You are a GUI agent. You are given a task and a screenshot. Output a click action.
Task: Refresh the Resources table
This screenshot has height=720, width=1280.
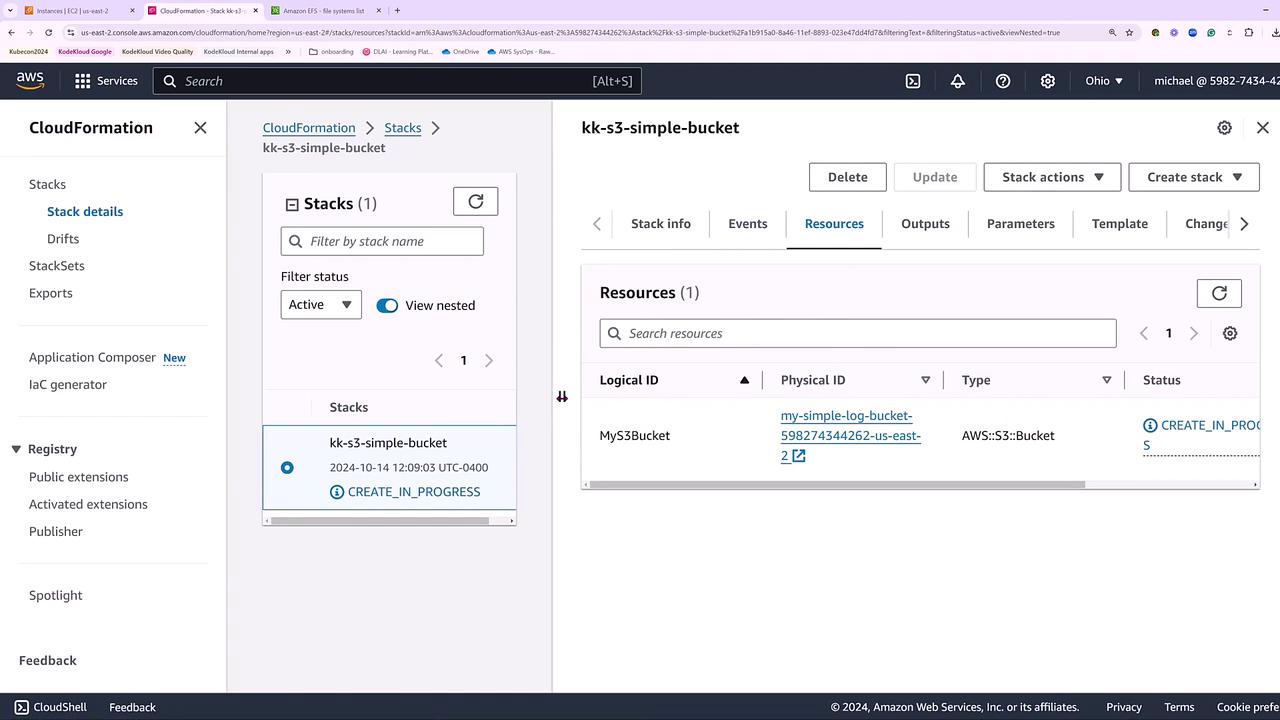[x=1219, y=293]
